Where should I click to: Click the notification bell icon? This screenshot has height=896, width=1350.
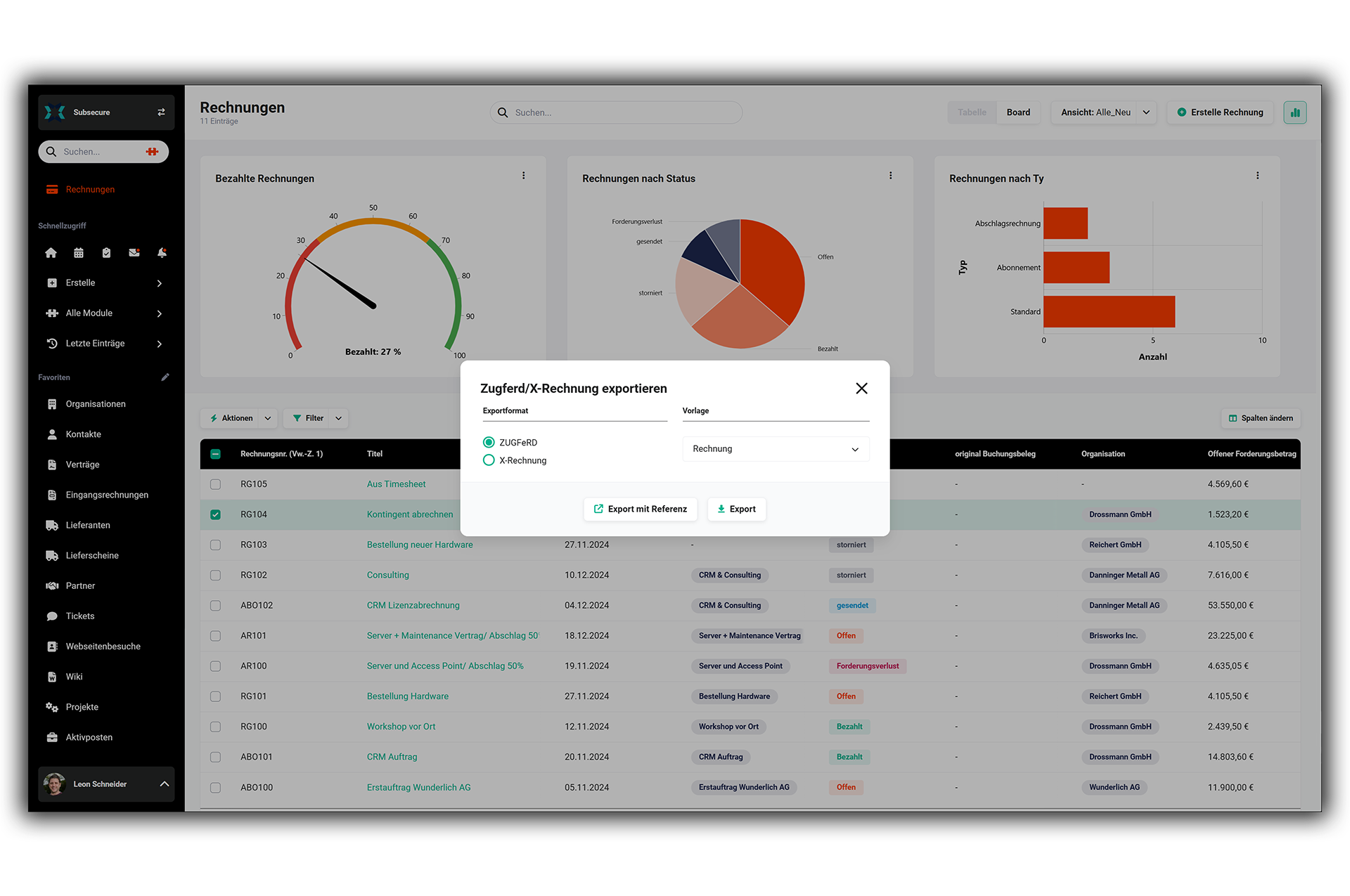pos(162,253)
